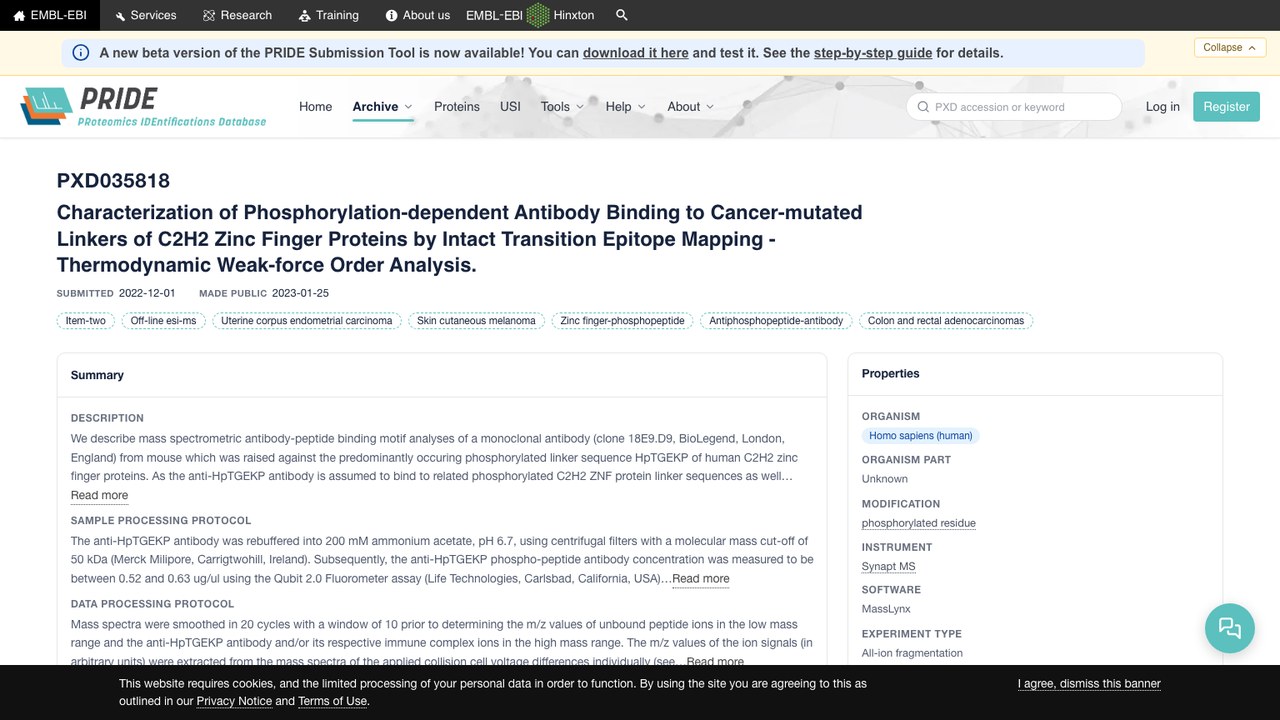The width and height of the screenshot is (1280, 720).
Task: Expand Sample Processing Protocol Read more
Action: [x=700, y=578]
